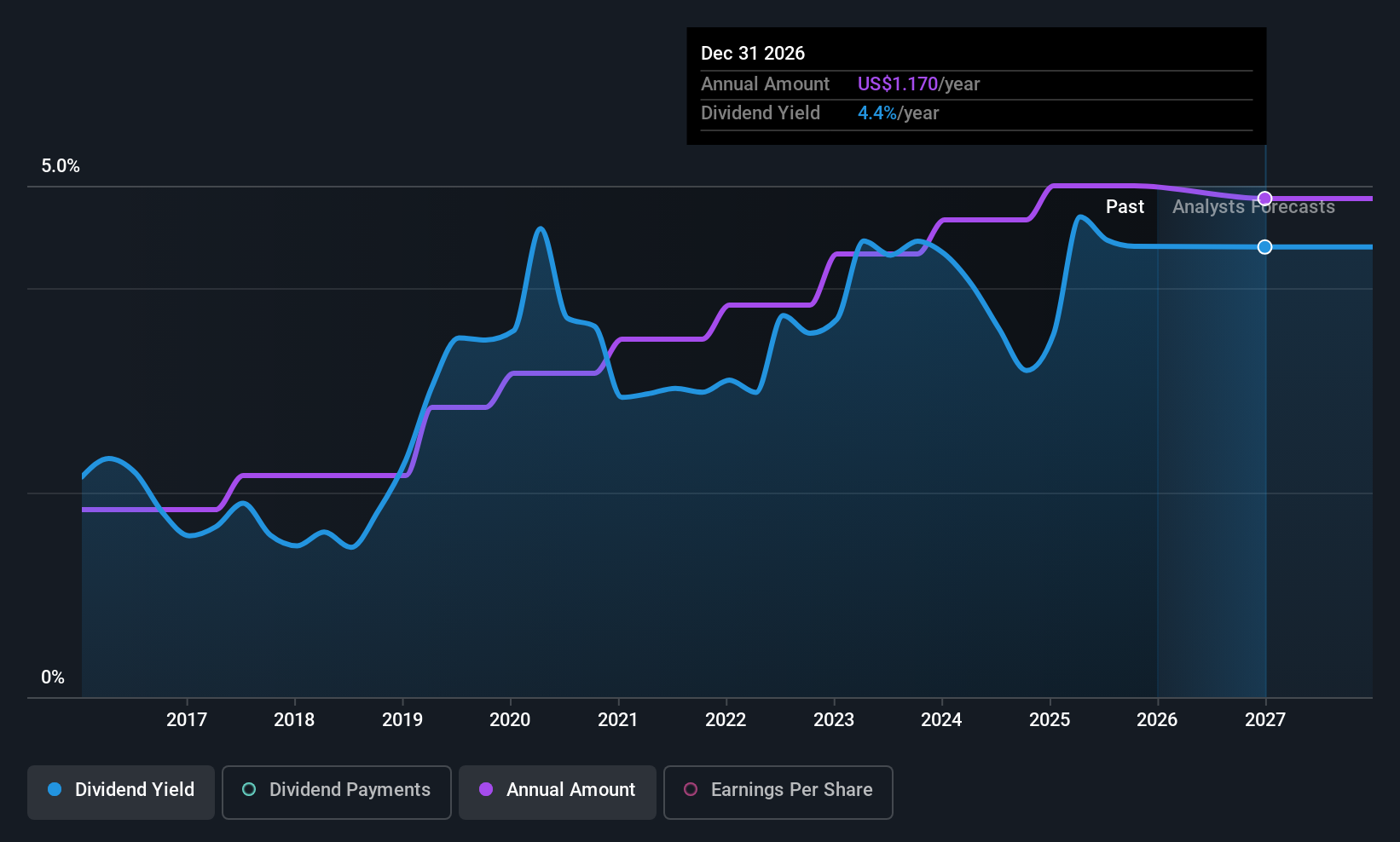Viewport: 1400px width, 842px height.
Task: Click the 2018 x-axis label
Action: 294,720
